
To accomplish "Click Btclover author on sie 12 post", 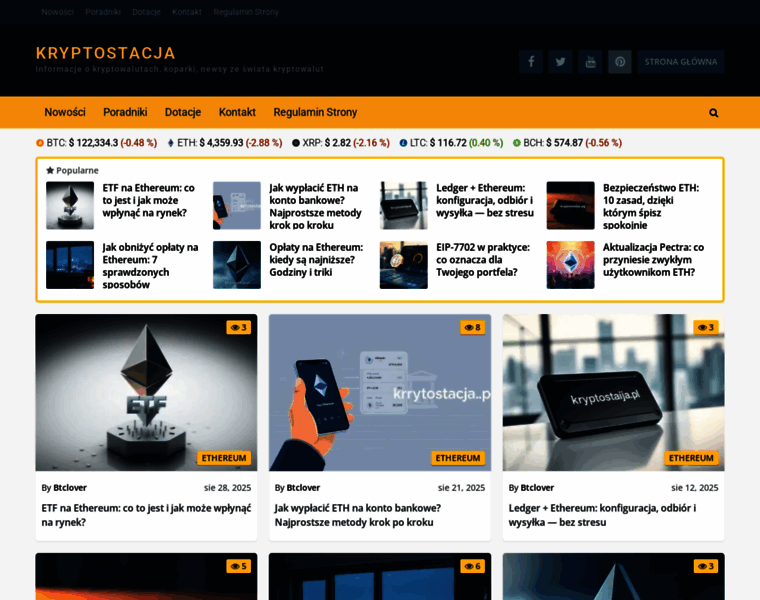I will point(537,488).
